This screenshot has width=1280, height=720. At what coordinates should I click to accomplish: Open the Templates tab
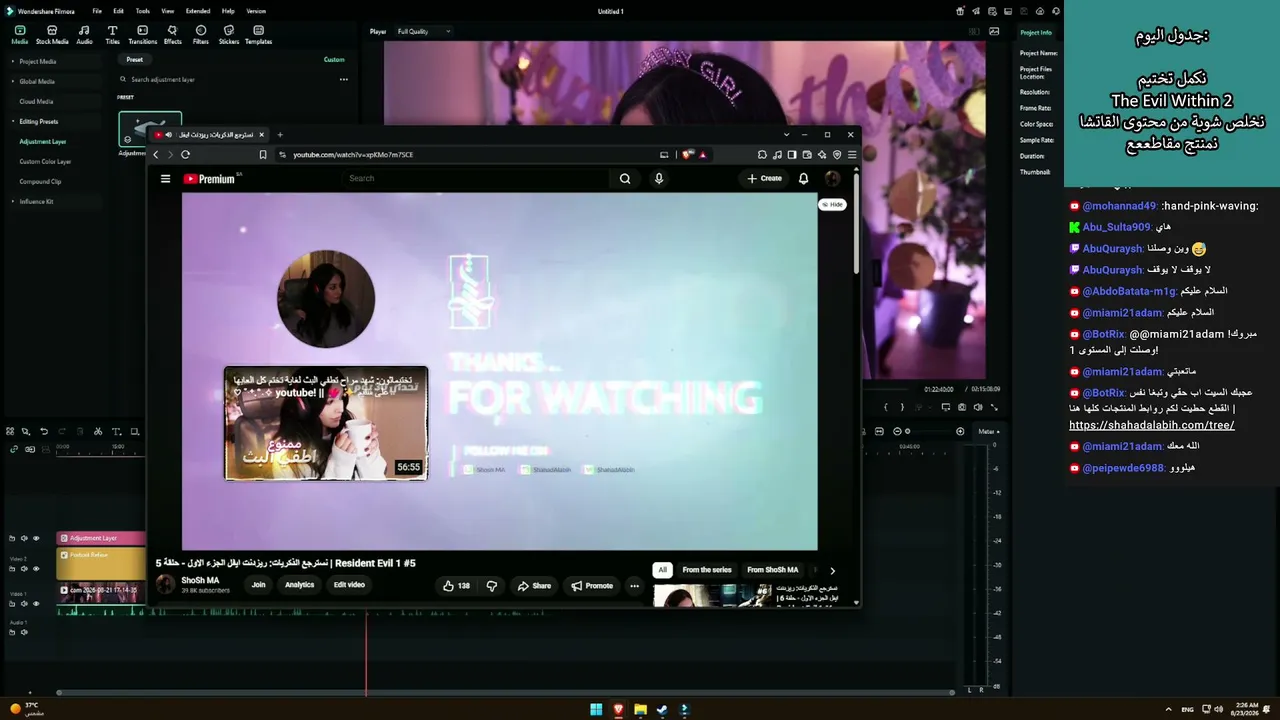[258, 35]
